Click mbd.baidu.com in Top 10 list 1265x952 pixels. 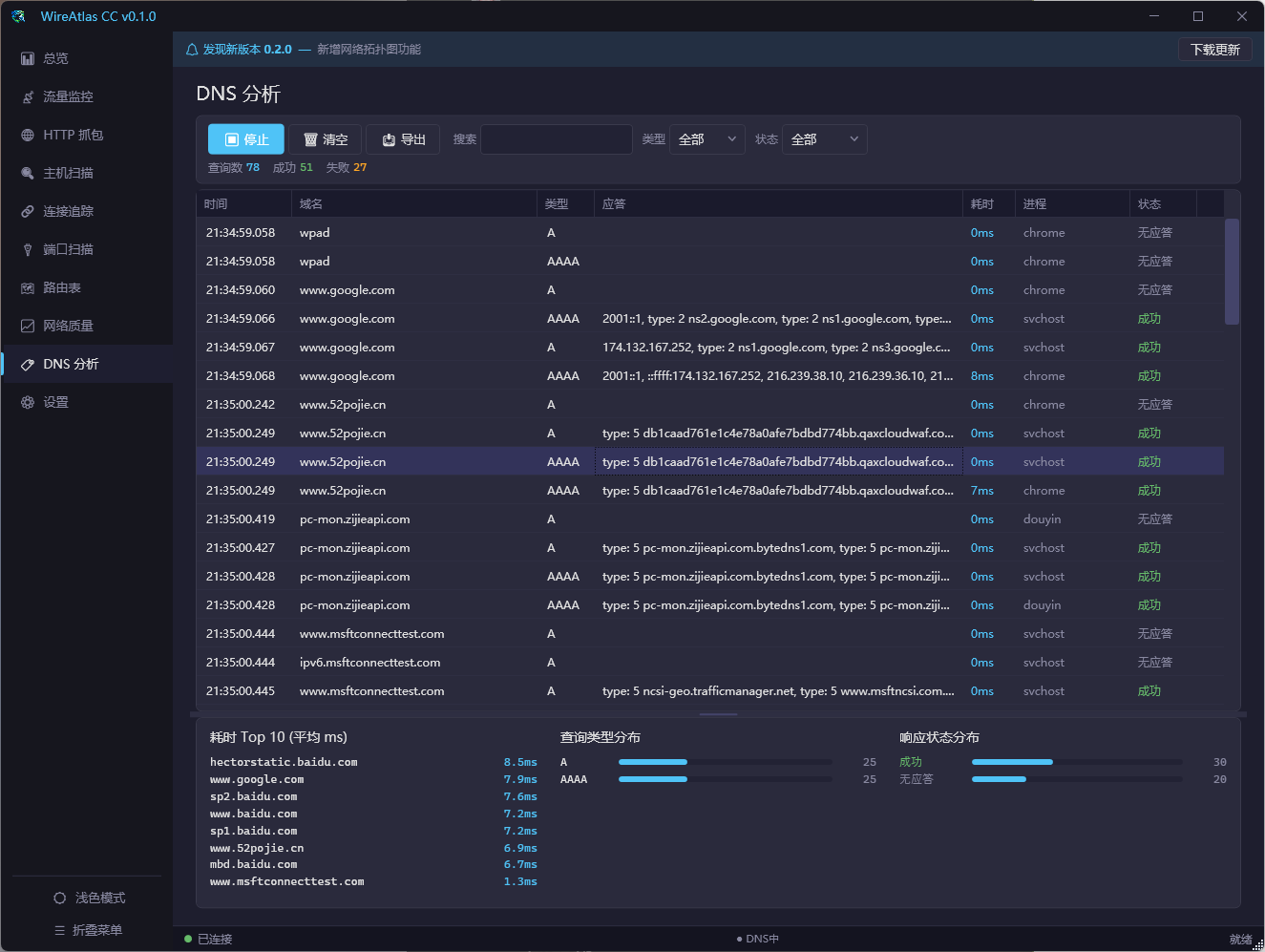pos(253,864)
